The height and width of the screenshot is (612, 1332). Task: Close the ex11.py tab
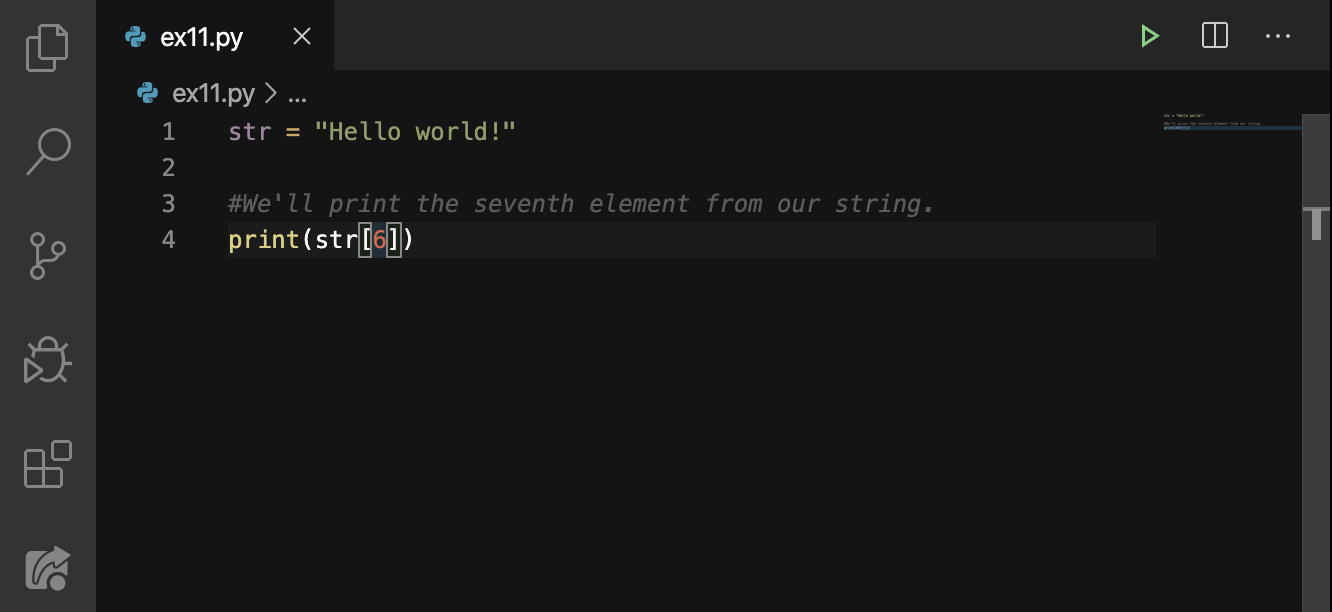pyautogui.click(x=301, y=36)
